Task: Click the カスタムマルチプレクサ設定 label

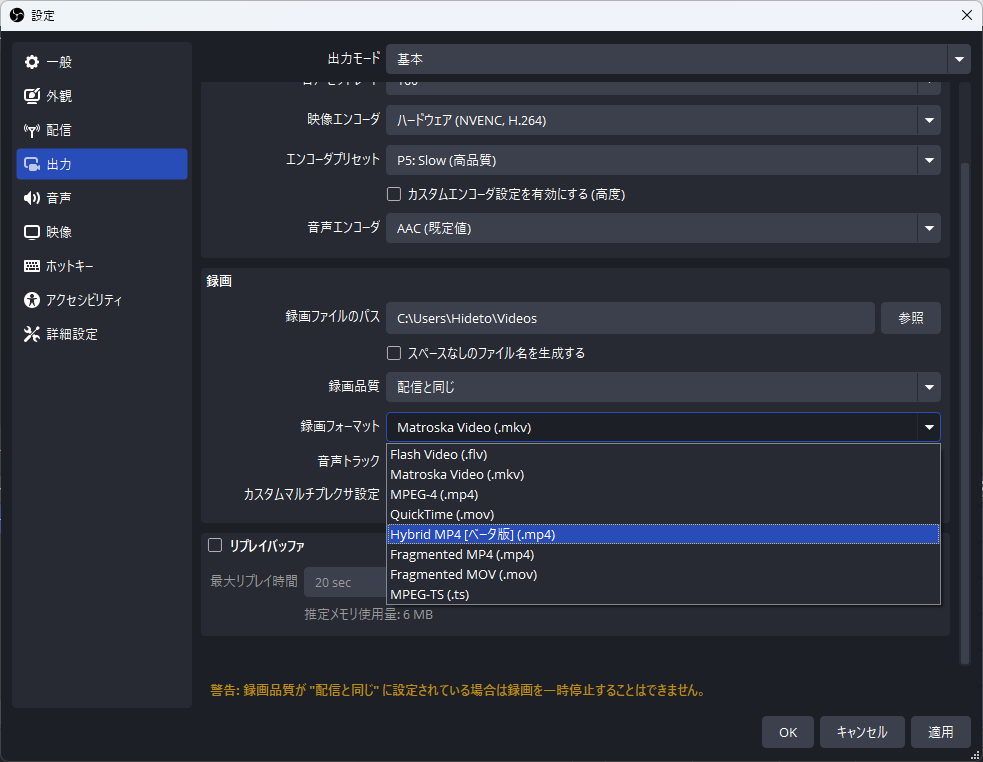Action: click(312, 494)
